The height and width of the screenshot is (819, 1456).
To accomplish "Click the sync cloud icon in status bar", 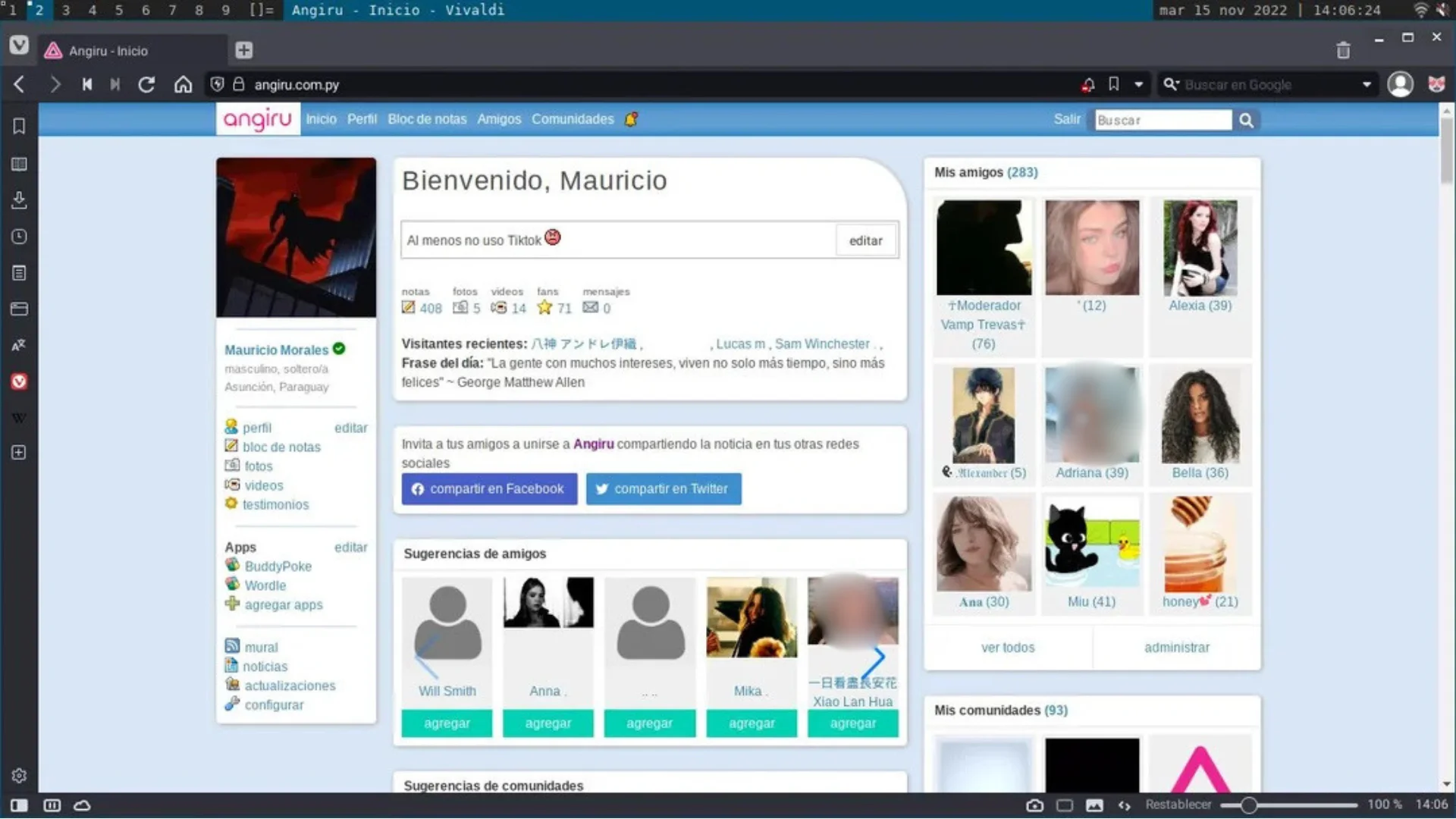I will click(x=82, y=805).
